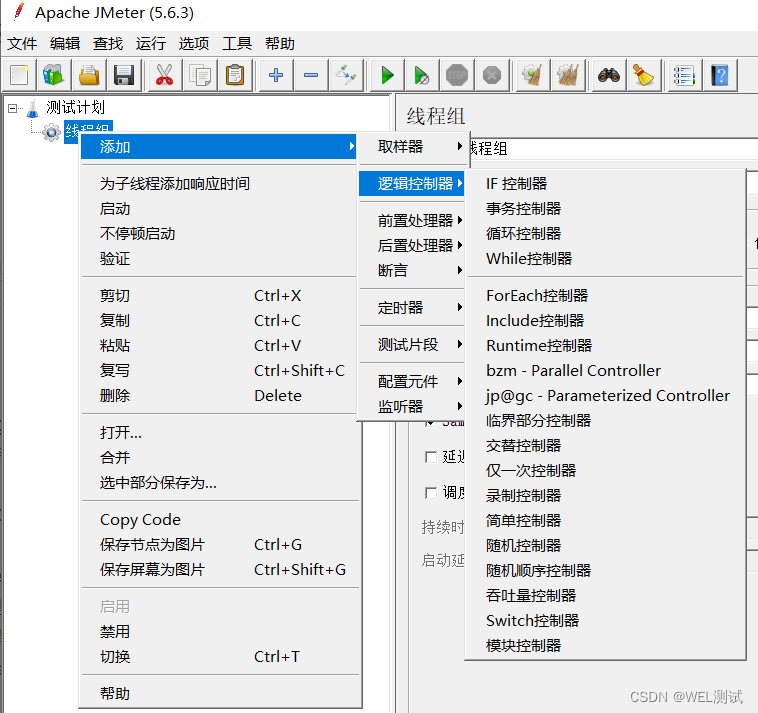Choose Switch控制器

605,621
